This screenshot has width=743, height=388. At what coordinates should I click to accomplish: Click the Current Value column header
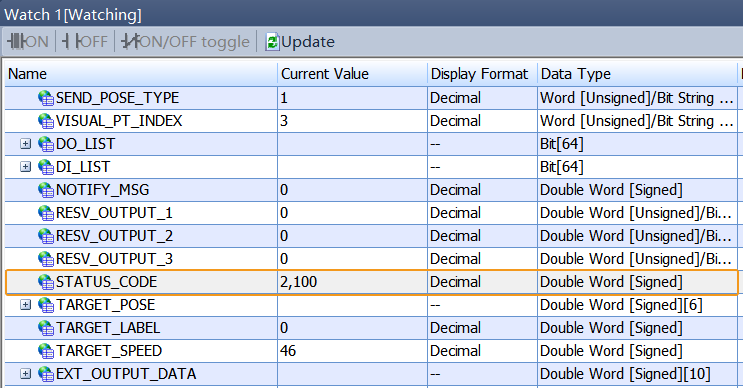pyautogui.click(x=353, y=74)
